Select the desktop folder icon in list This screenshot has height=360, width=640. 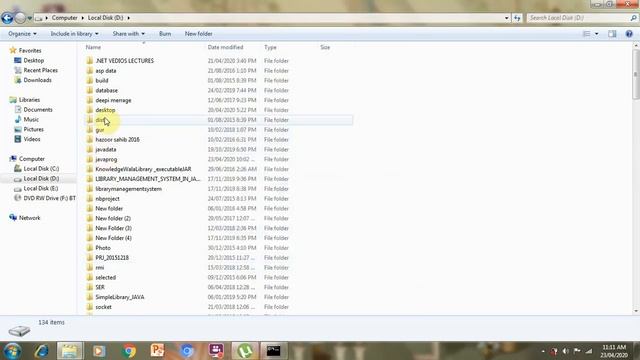[x=90, y=110]
